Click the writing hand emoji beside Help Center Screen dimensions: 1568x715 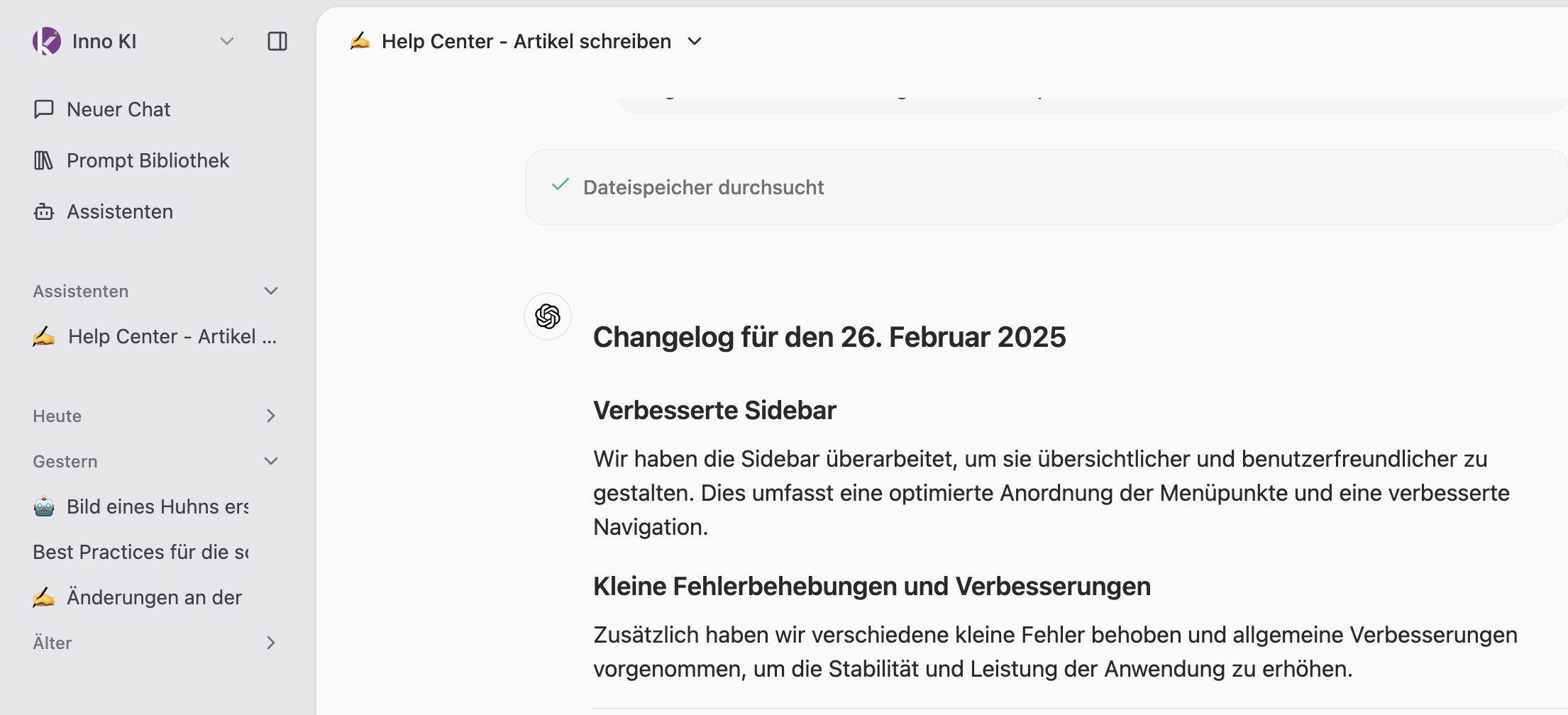pyautogui.click(x=44, y=336)
